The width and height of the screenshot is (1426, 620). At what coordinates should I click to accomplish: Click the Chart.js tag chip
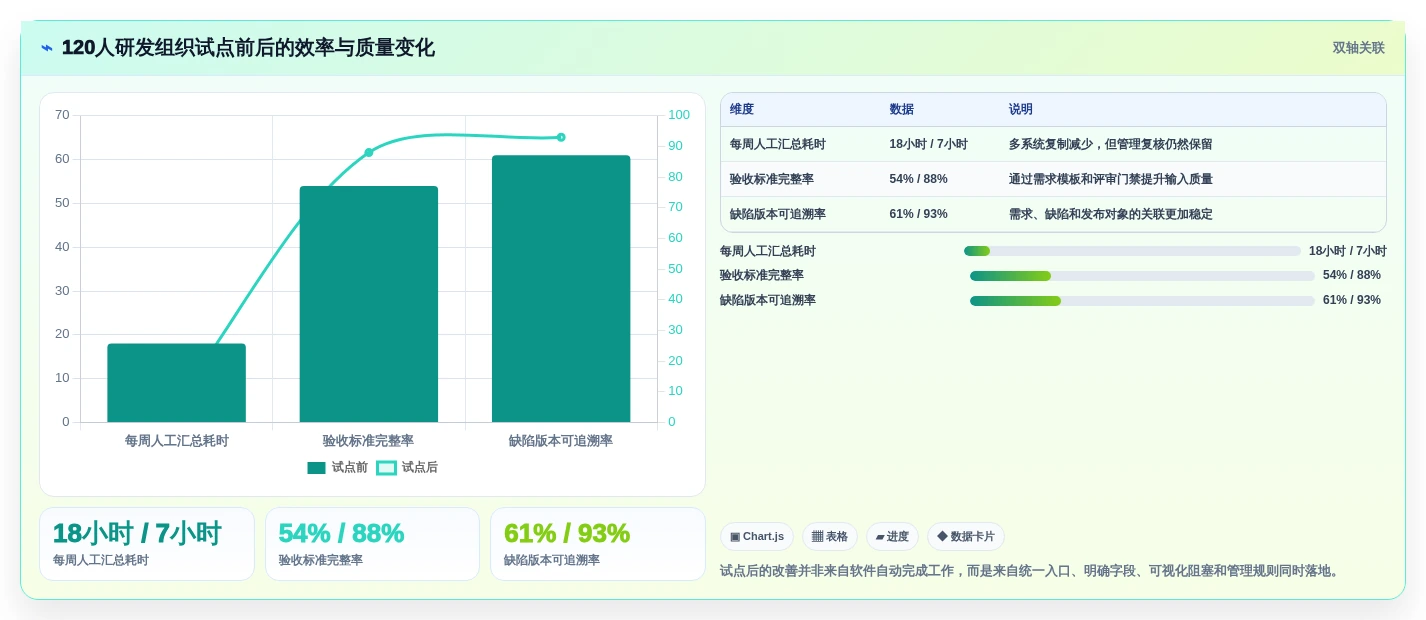click(x=757, y=537)
